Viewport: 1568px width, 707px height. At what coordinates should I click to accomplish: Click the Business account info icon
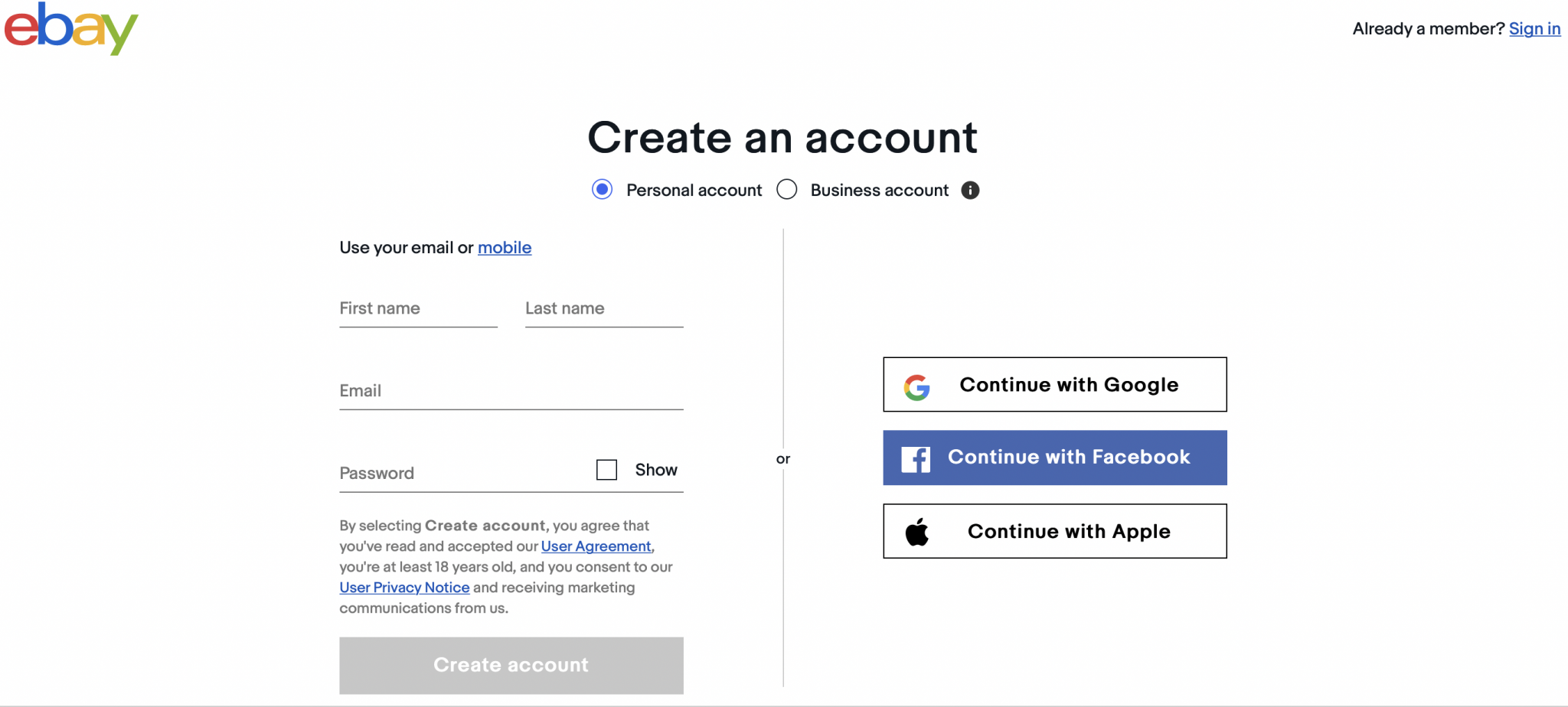coord(970,191)
